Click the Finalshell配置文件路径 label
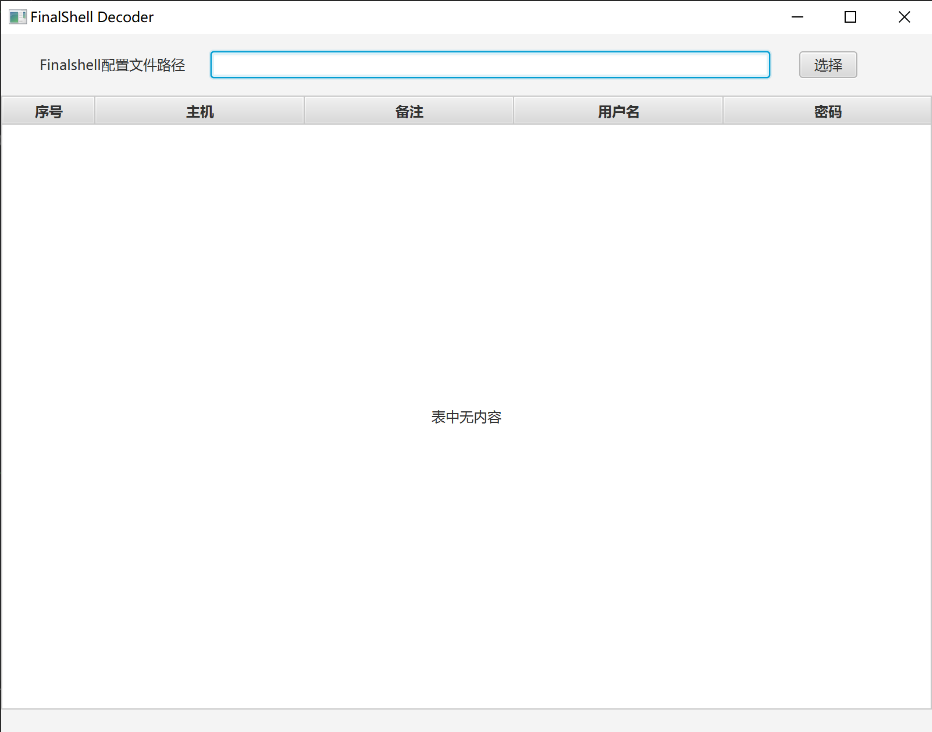The width and height of the screenshot is (932, 732). pos(112,65)
